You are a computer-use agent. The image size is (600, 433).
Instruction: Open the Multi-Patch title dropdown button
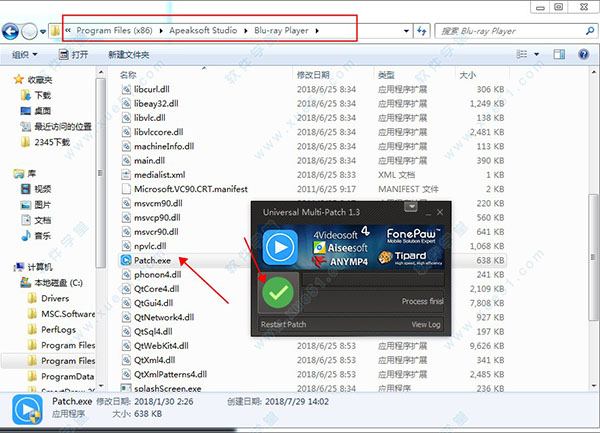(x=411, y=207)
